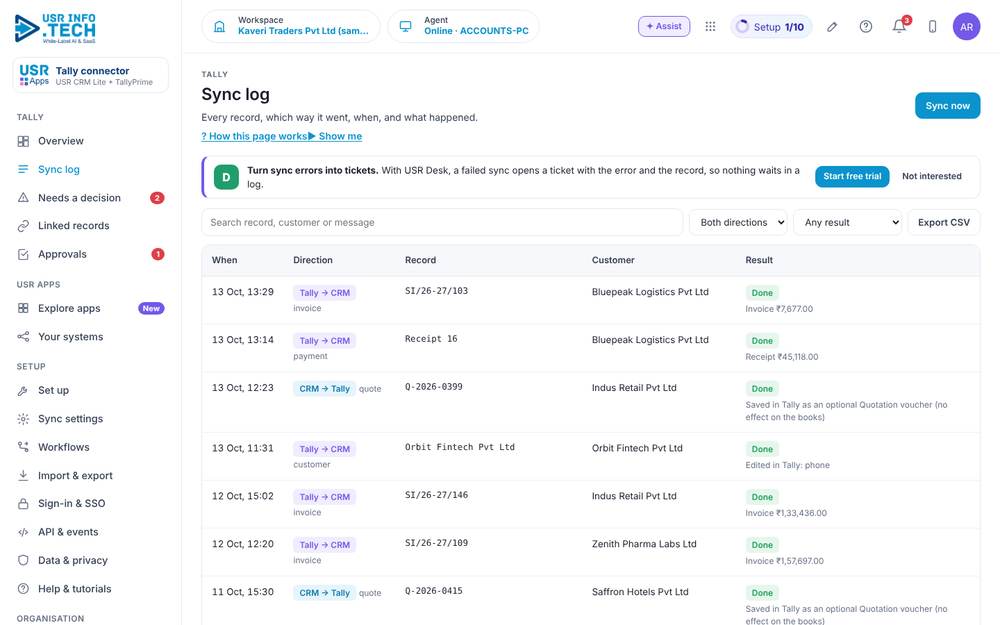Click the New badge beside Explore apps

point(151,309)
